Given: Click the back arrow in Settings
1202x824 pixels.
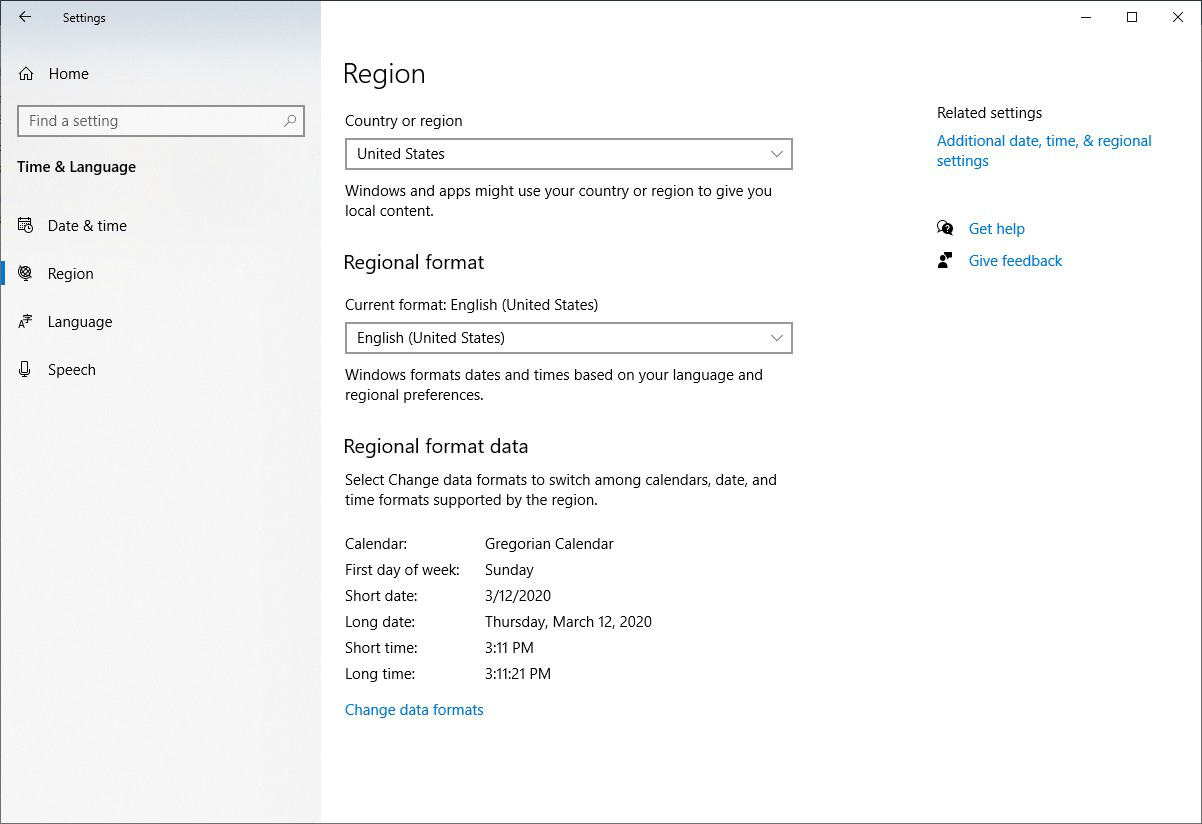Looking at the screenshot, I should pos(25,17).
